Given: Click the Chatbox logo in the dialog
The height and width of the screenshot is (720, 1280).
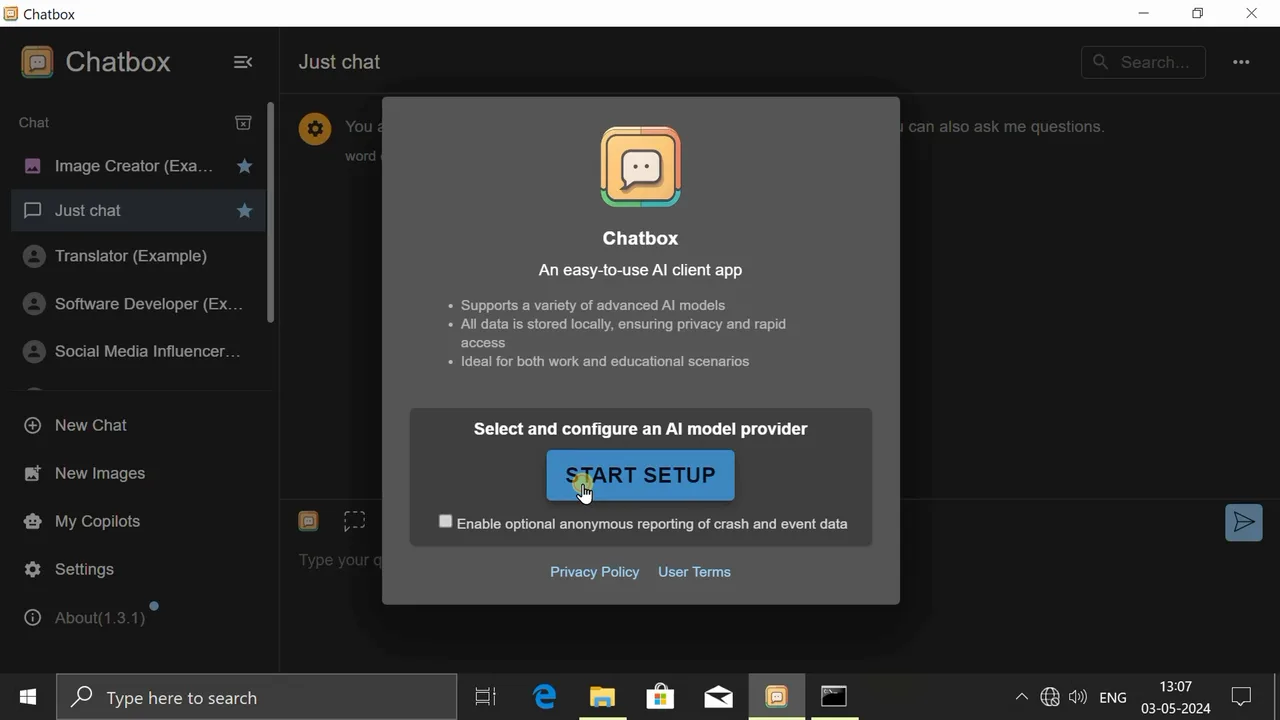Looking at the screenshot, I should tap(641, 167).
